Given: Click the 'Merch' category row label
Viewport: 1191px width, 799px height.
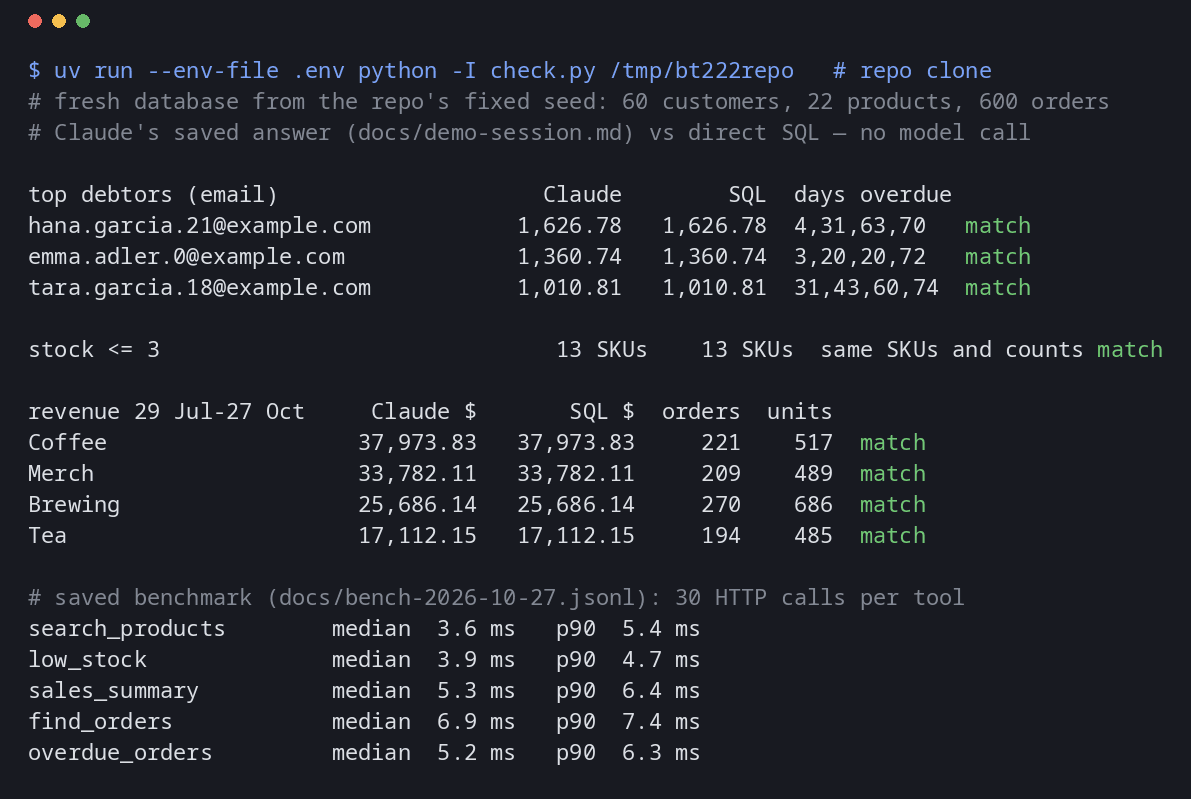Looking at the screenshot, I should pos(61,475).
